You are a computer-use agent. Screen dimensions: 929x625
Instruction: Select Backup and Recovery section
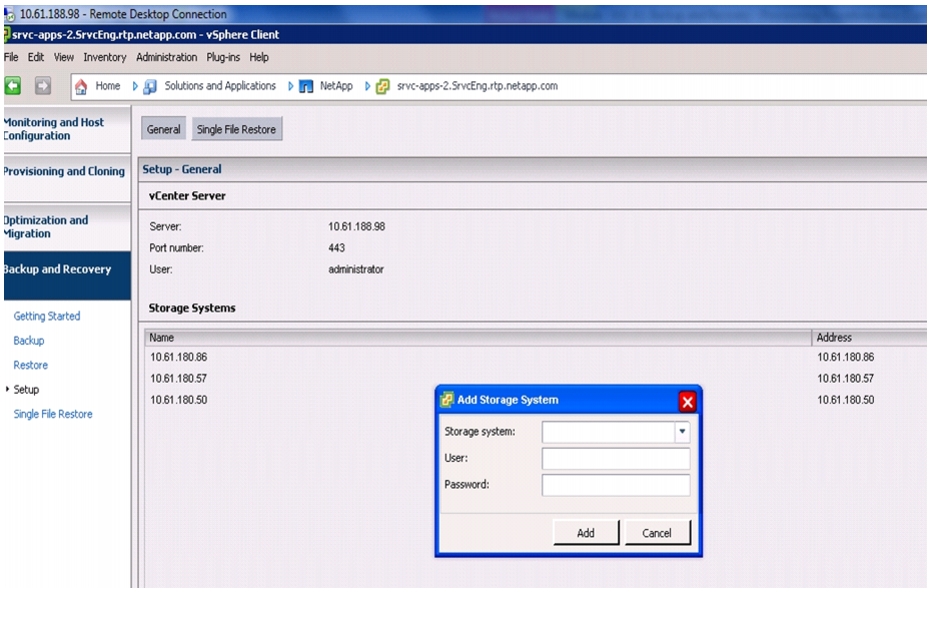[67, 275]
